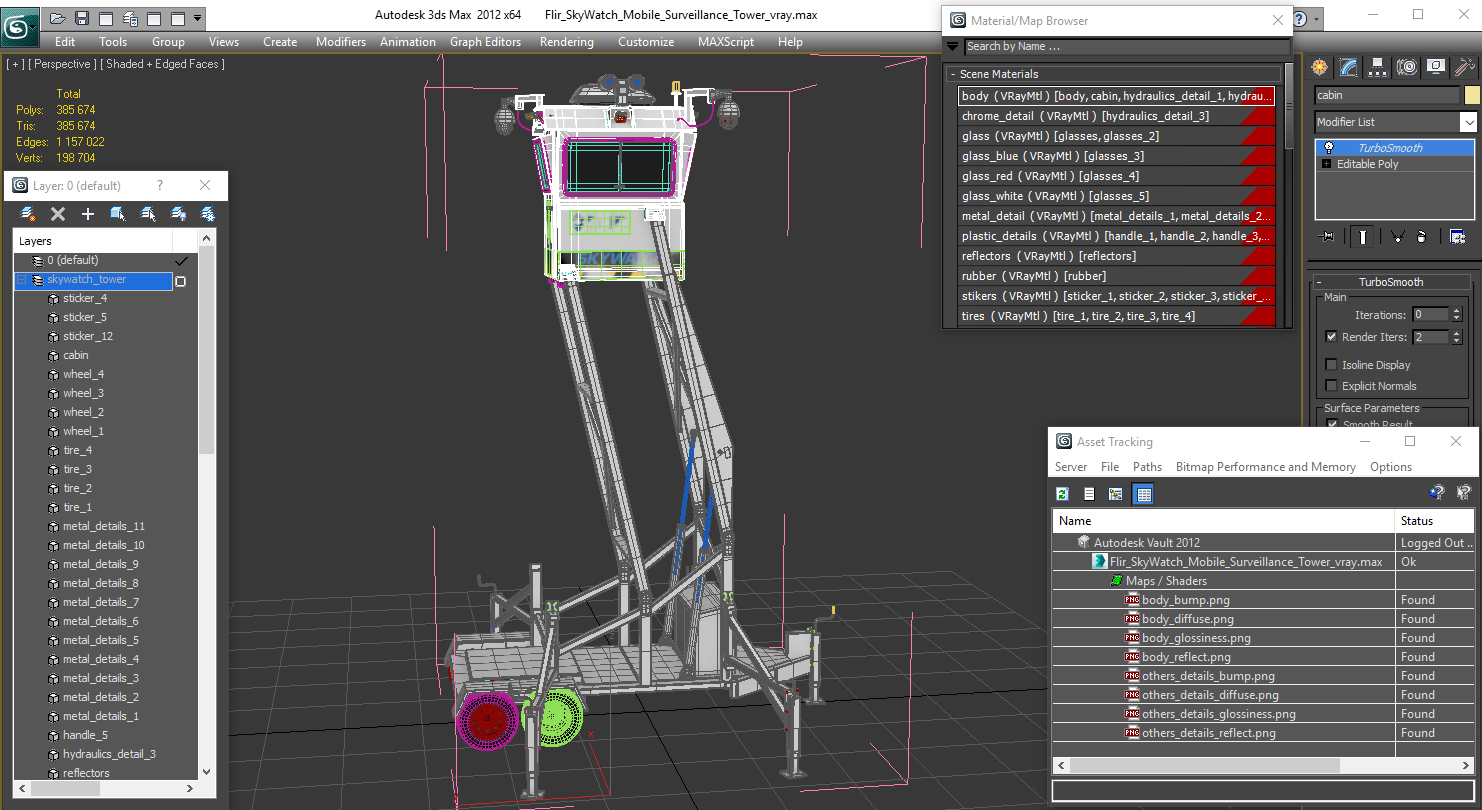Click the Pin Stack icon
1482x810 pixels.
[x=1328, y=236]
